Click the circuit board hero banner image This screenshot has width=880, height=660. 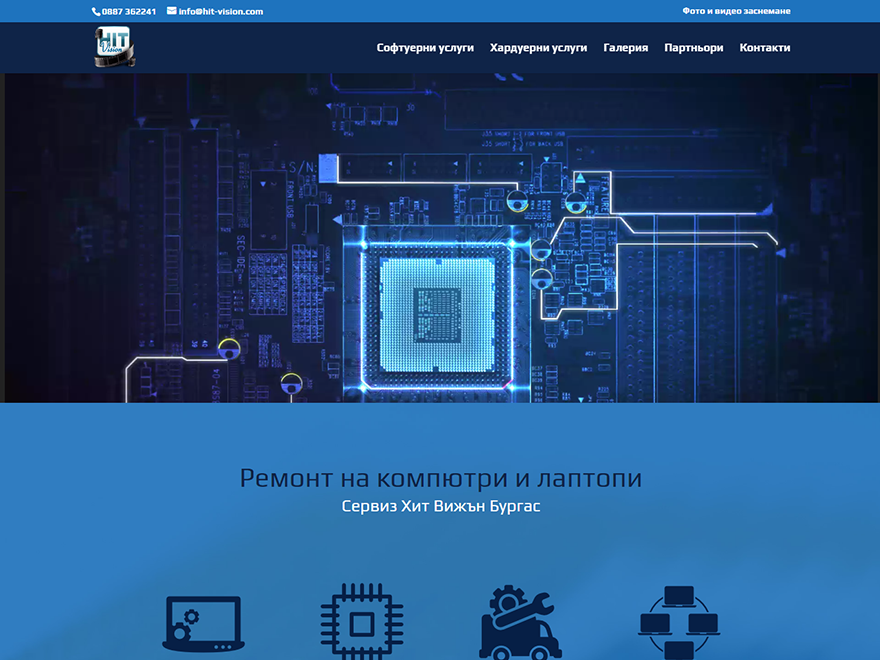[440, 238]
